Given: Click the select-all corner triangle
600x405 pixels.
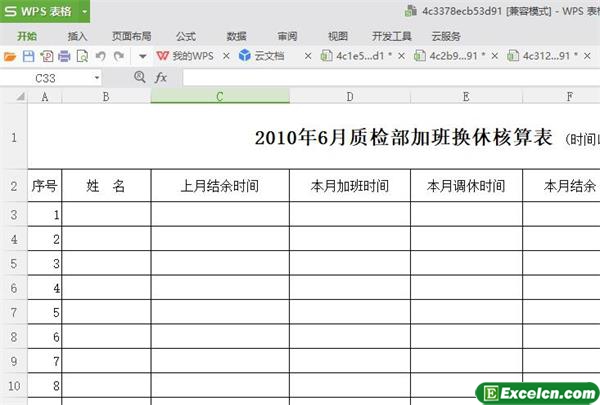Looking at the screenshot, I should click(20, 96).
